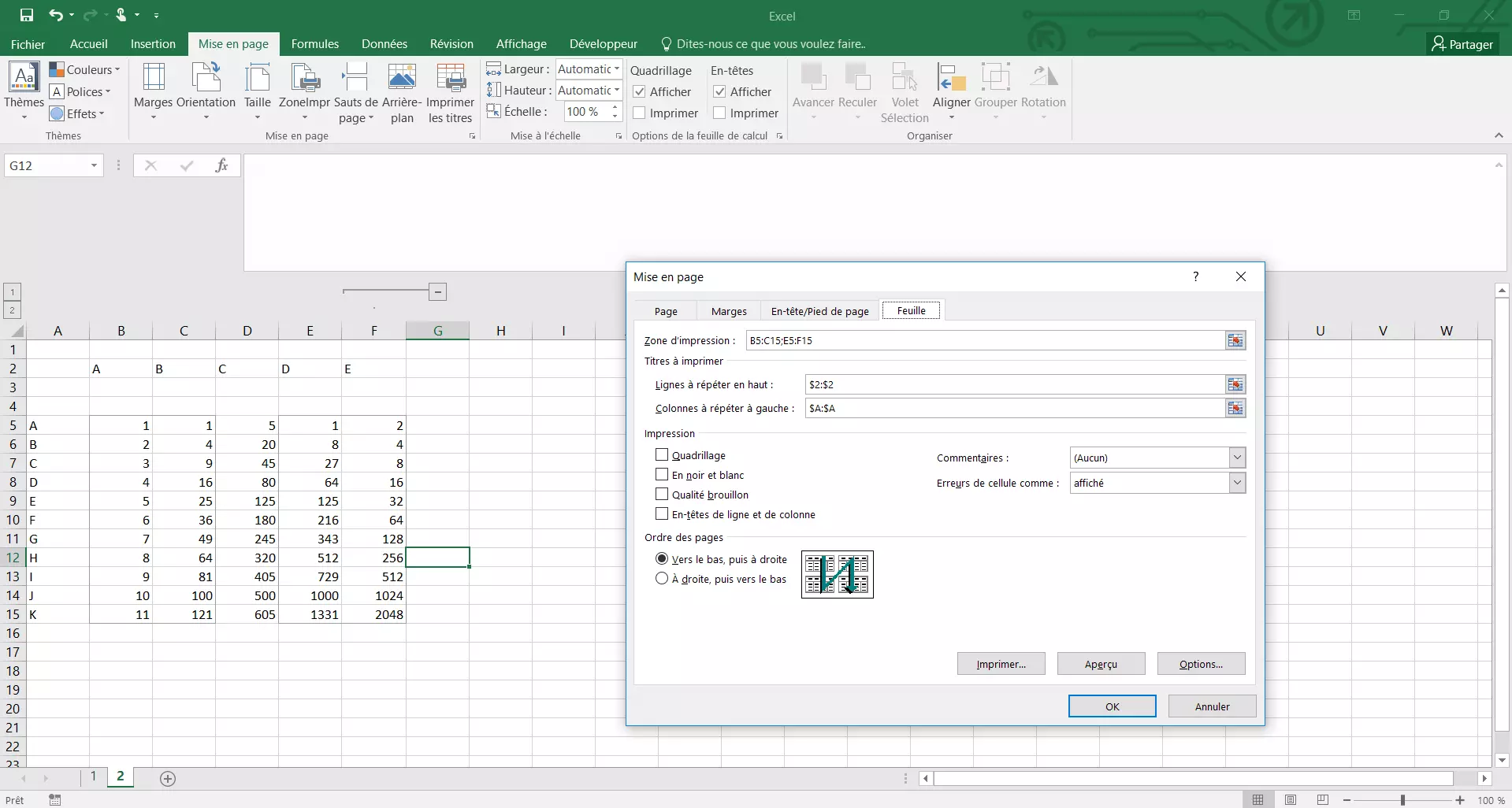Collapse the ribbon with the chevron
1512x808 pixels.
click(1499, 136)
